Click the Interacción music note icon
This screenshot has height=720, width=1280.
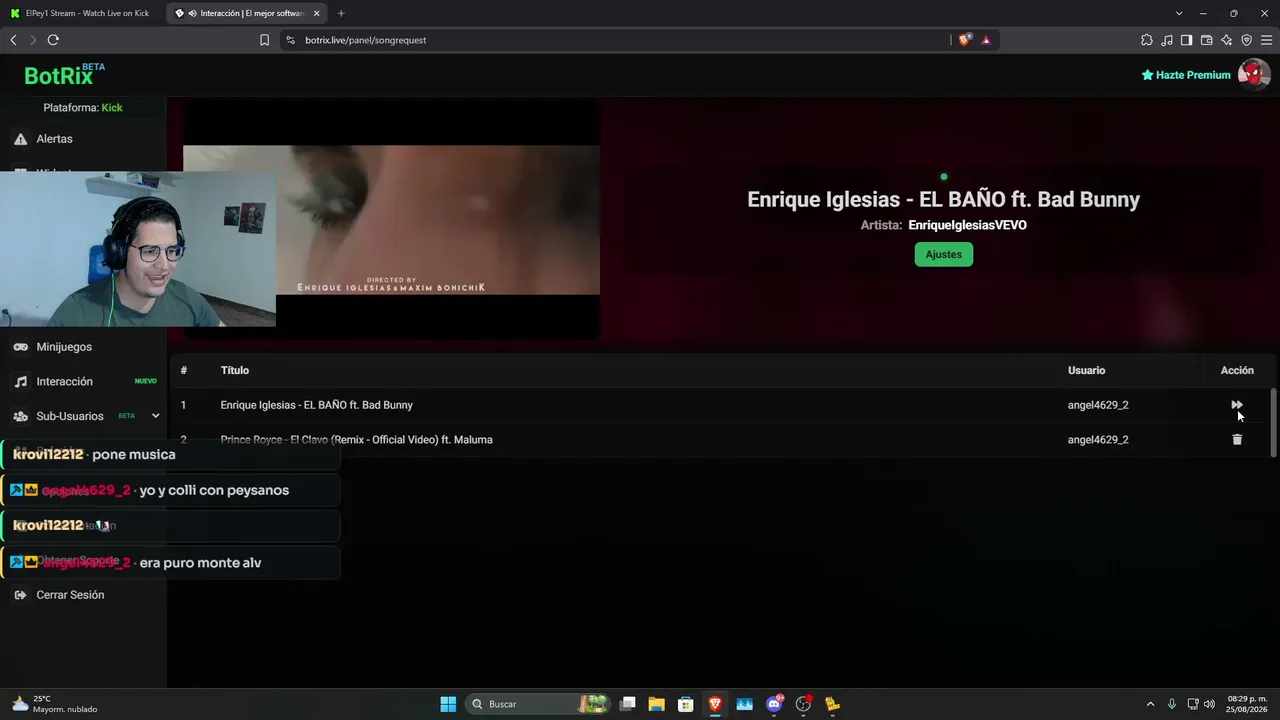tap(20, 381)
